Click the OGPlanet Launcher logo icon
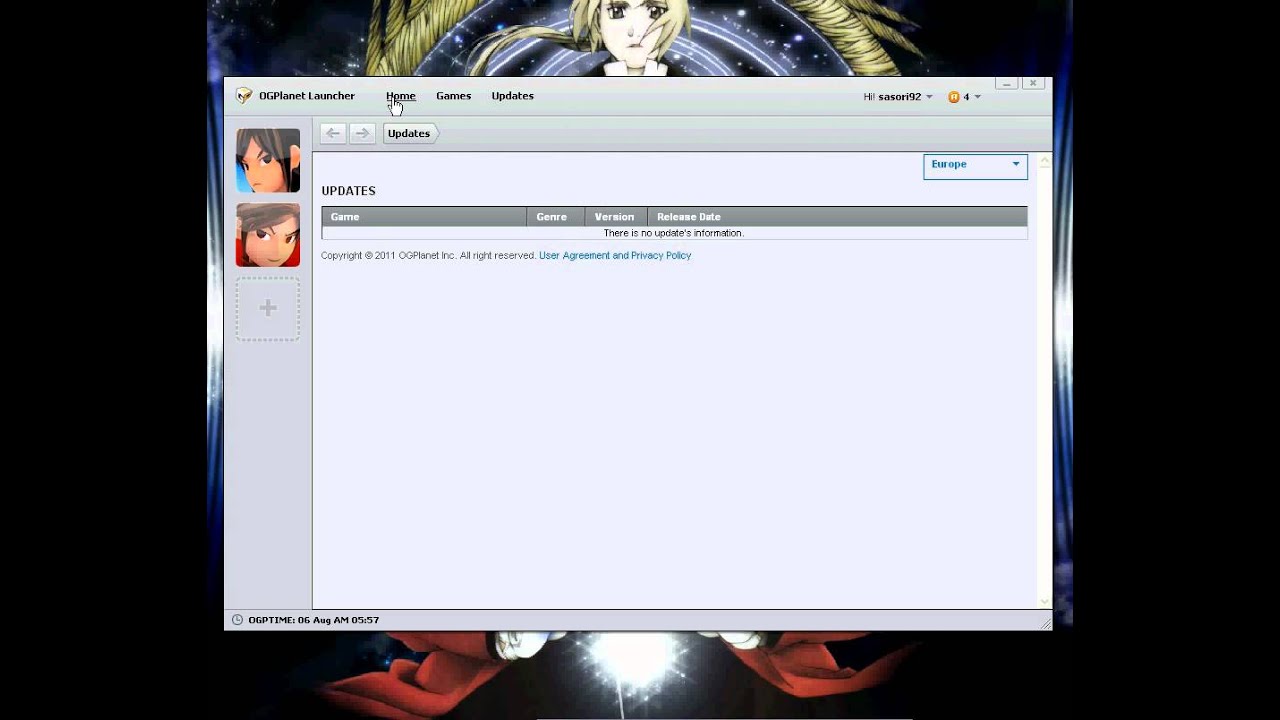 [244, 96]
